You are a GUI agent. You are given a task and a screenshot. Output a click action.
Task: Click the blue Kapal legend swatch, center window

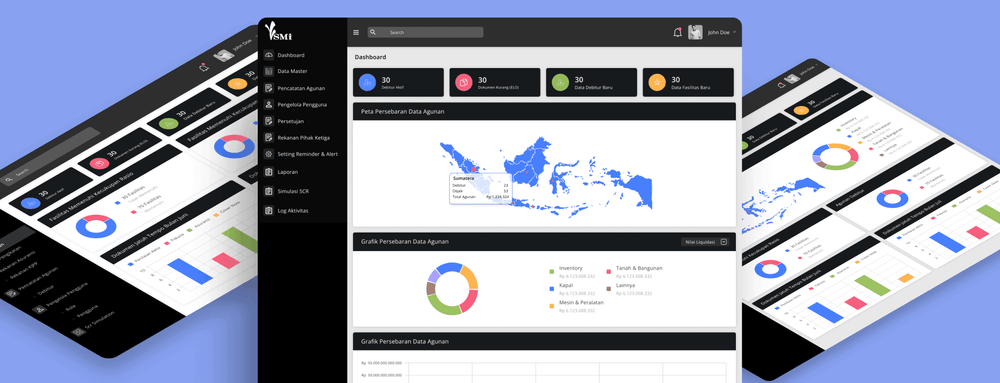pos(552,289)
